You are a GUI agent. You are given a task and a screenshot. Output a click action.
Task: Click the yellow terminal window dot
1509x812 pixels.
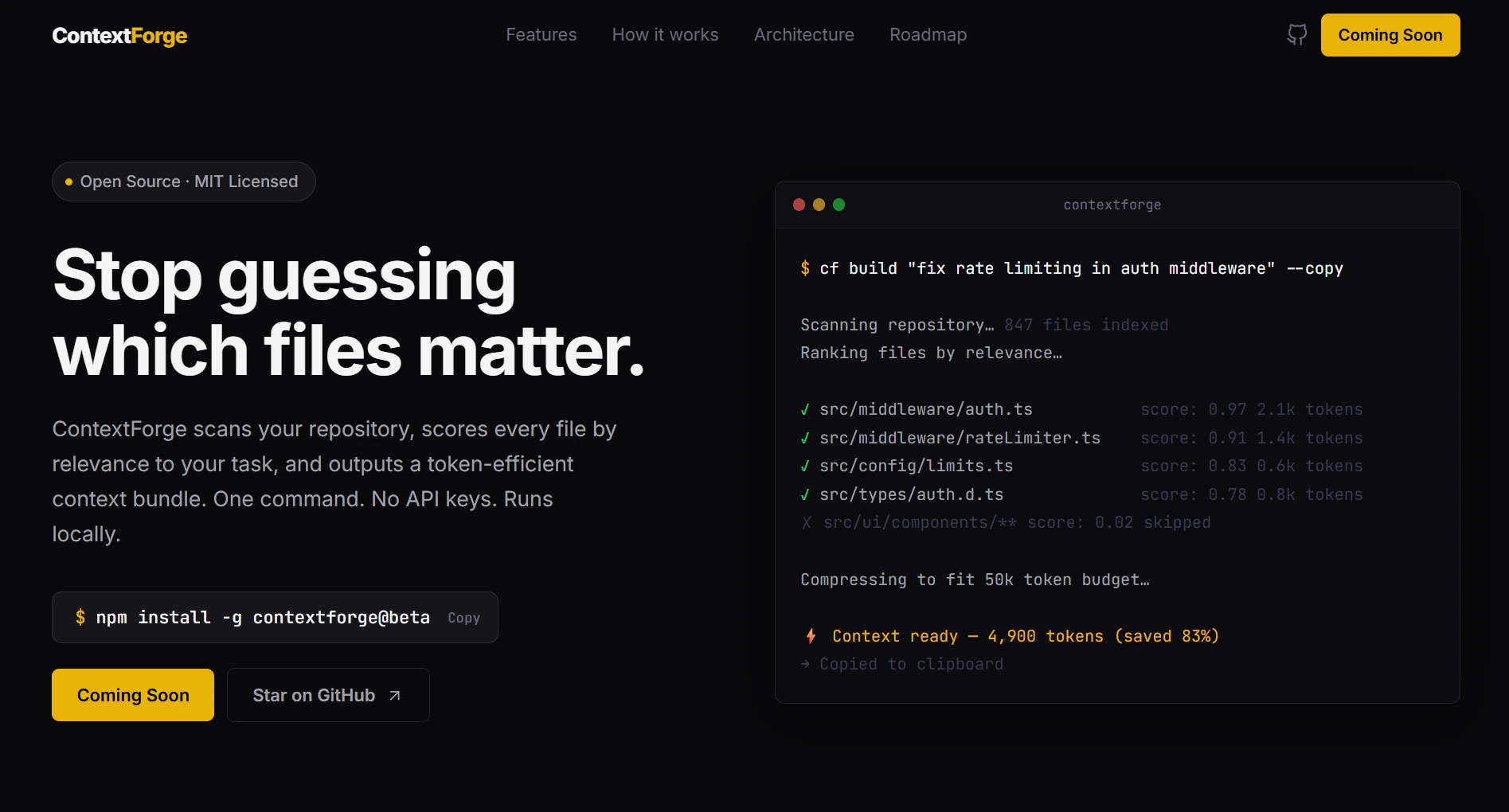coord(819,205)
